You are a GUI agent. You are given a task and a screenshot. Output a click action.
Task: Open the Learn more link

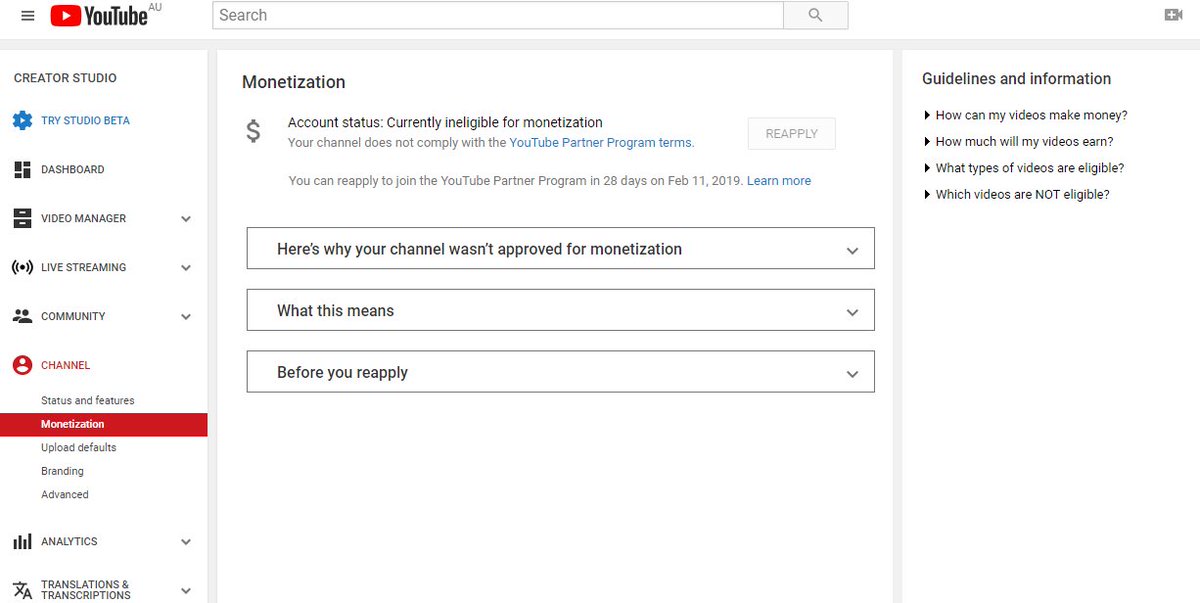click(x=779, y=181)
